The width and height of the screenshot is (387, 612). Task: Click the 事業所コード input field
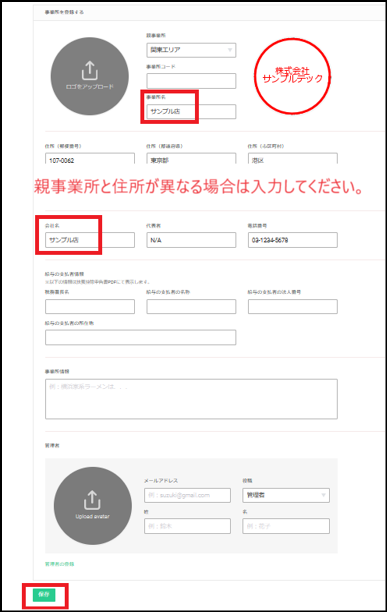pos(191,81)
